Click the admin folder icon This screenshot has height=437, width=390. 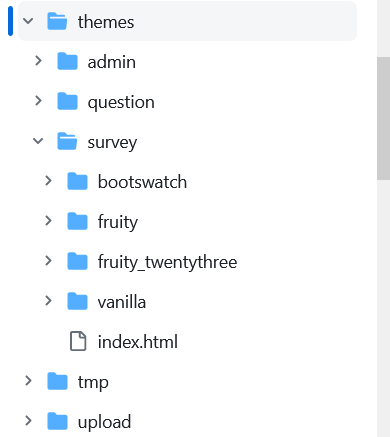pyautogui.click(x=67, y=61)
